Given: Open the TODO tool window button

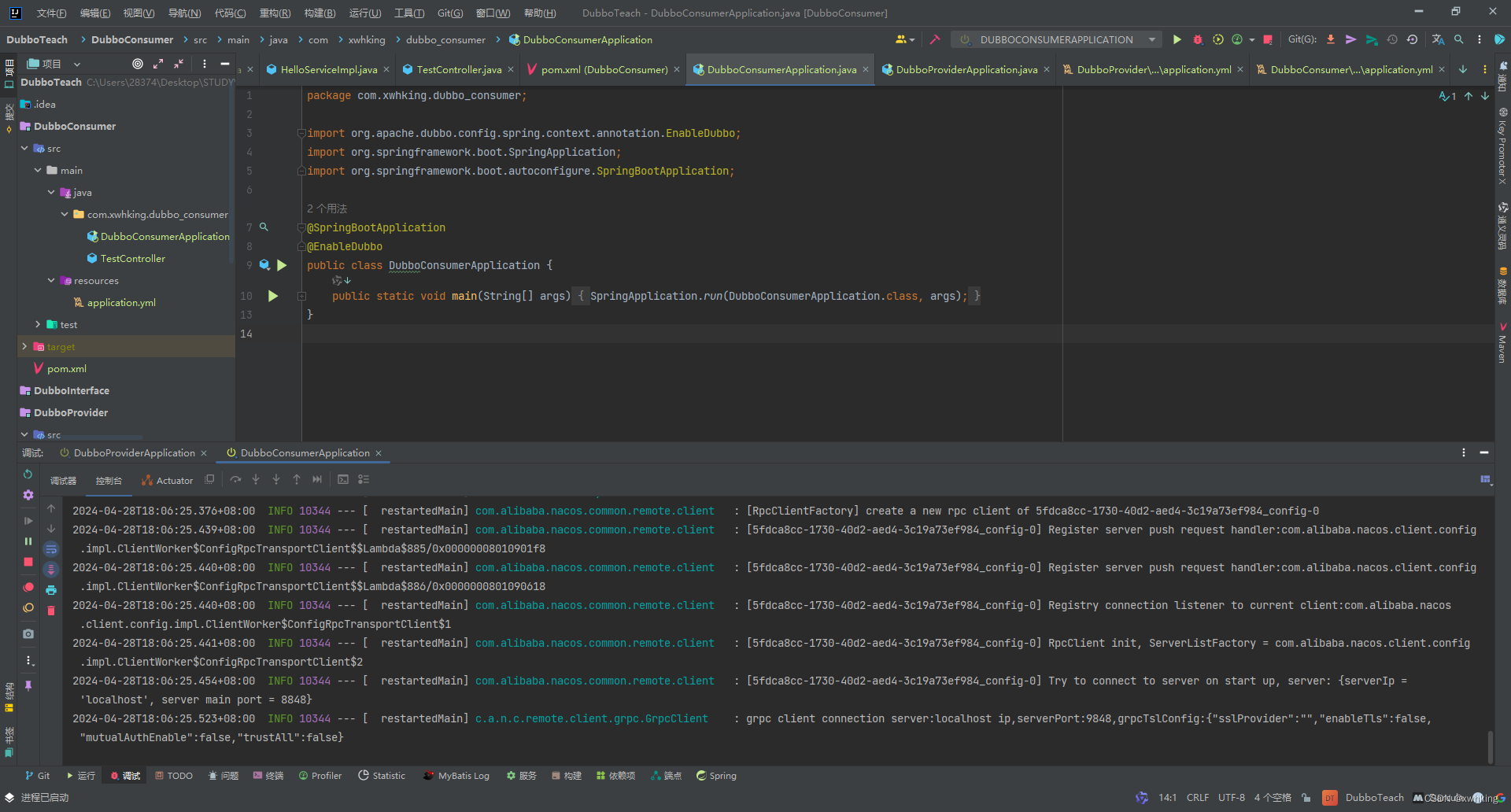Looking at the screenshot, I should (174, 776).
